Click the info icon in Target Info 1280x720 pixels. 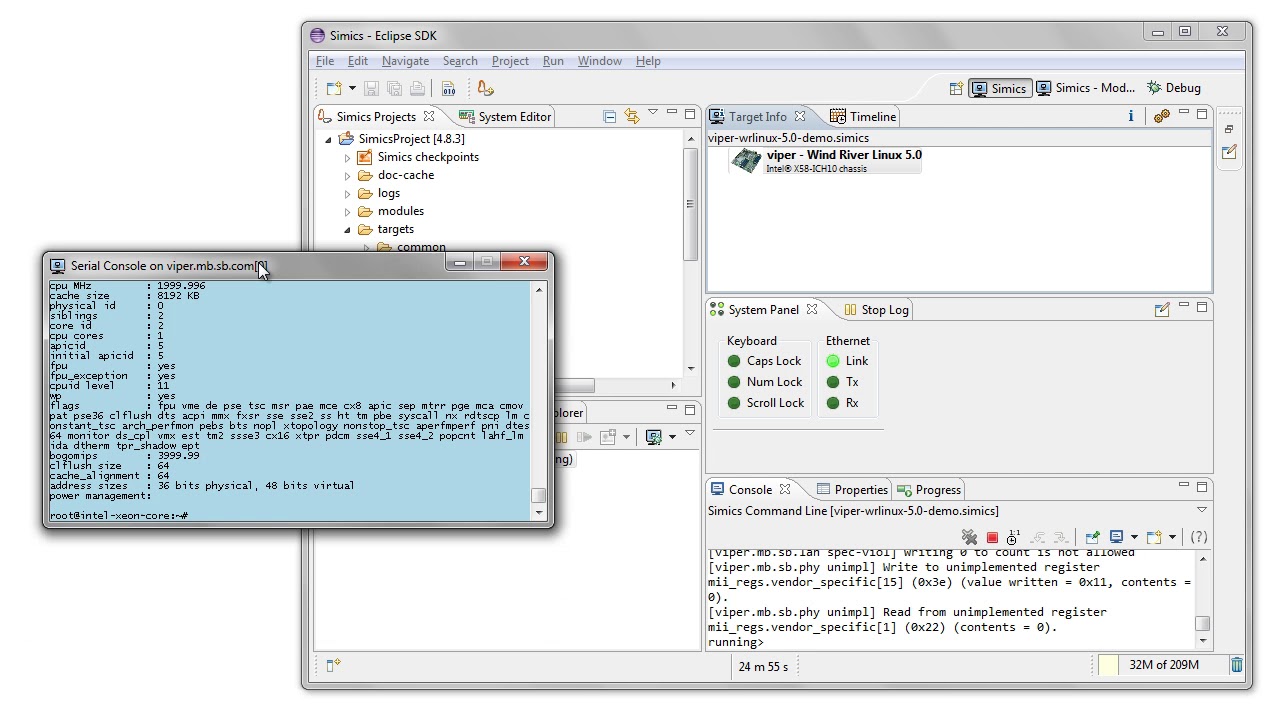tap(1131, 117)
